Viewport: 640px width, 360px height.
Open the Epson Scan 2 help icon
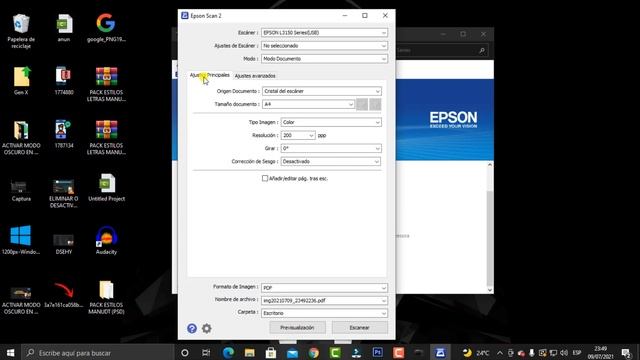[x=192, y=328]
